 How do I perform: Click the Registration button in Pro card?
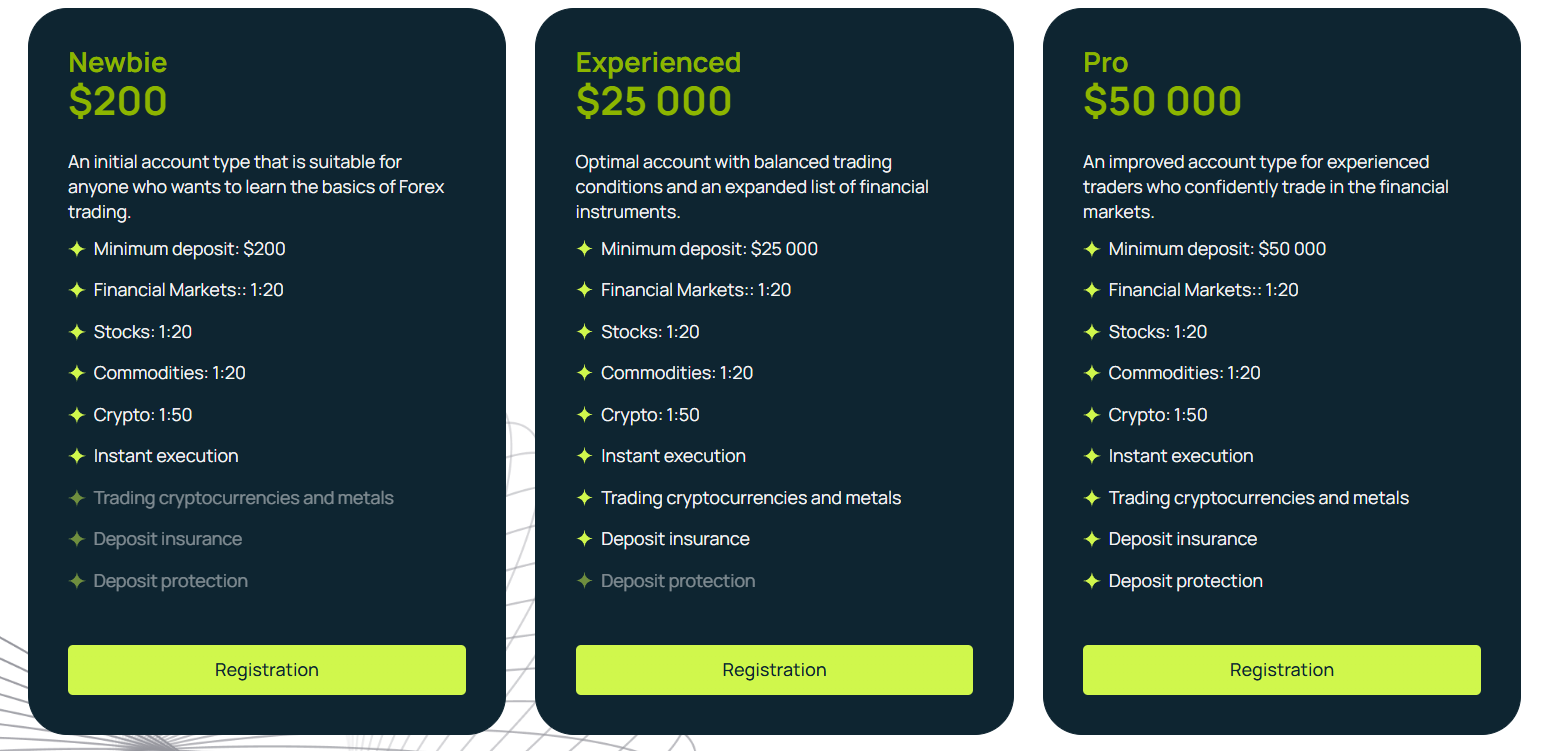tap(1282, 670)
